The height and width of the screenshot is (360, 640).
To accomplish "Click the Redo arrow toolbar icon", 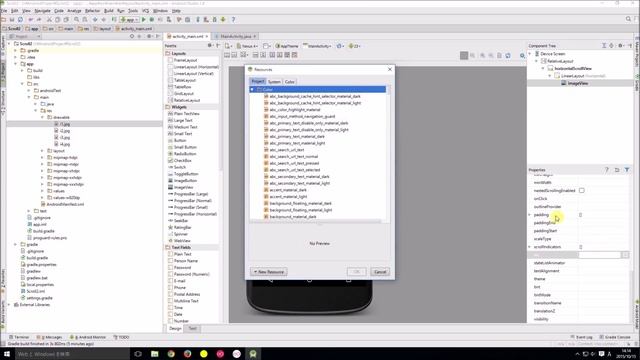I will tap(39, 20).
